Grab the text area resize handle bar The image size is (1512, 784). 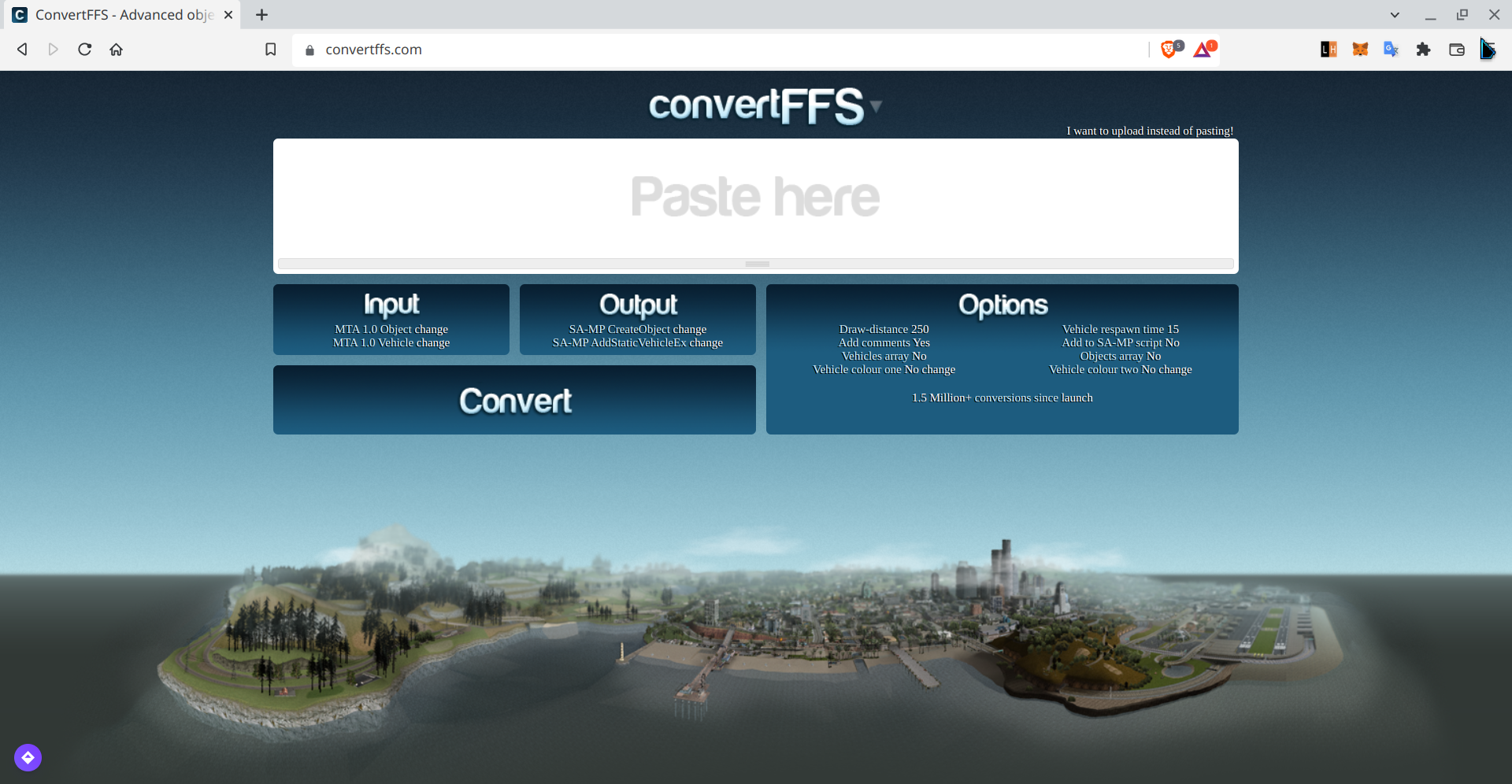click(756, 264)
